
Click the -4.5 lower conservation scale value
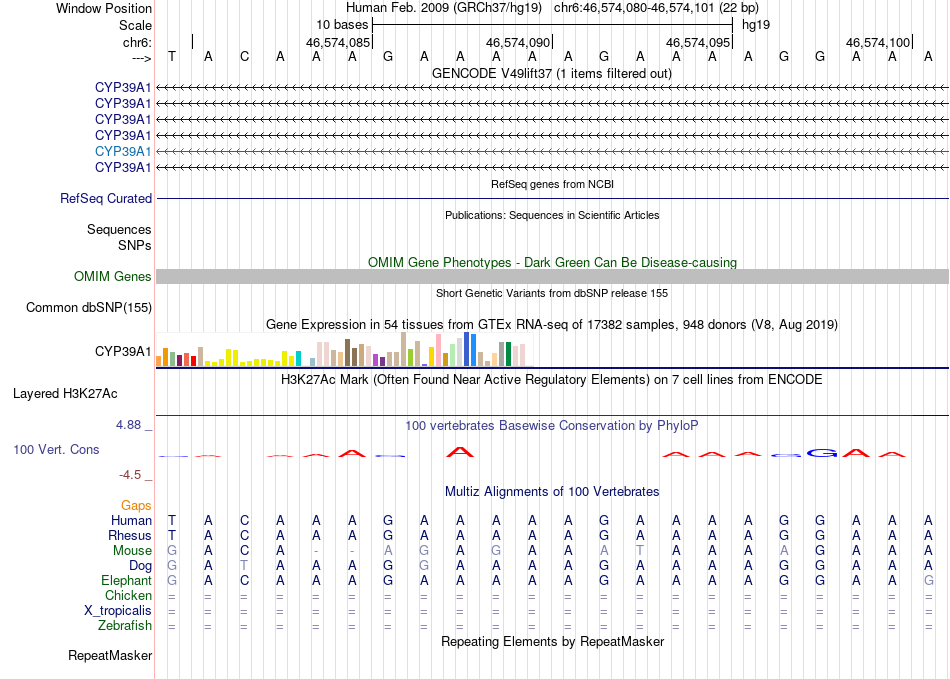point(130,475)
